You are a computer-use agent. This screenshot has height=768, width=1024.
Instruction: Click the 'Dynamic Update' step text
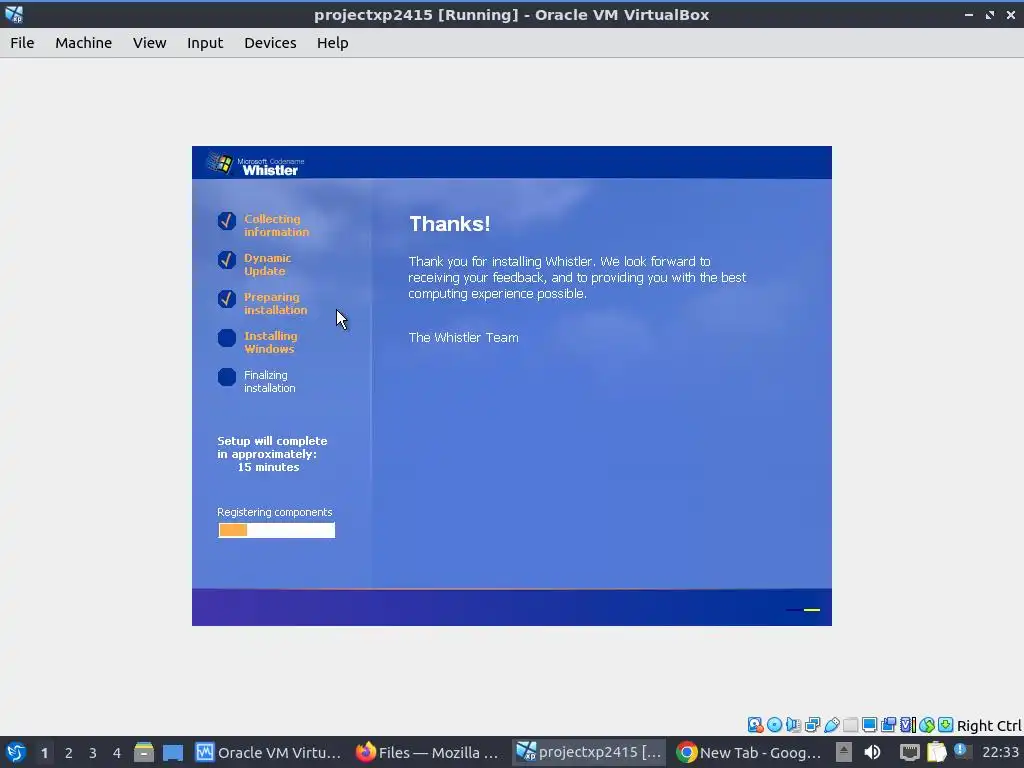267,264
